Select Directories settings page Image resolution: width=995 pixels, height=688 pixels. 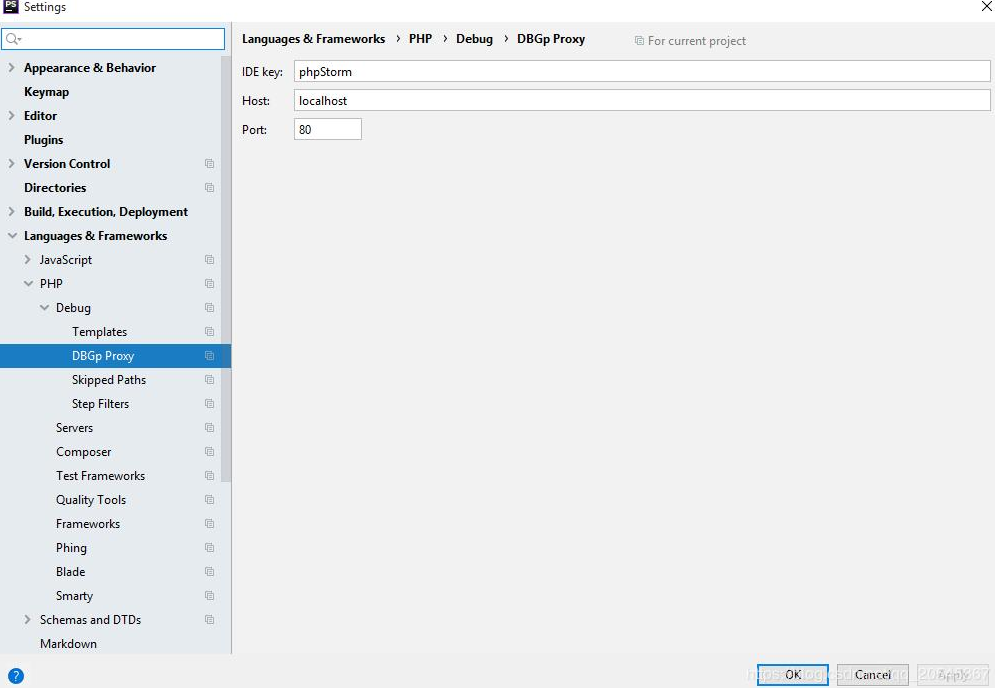(x=55, y=188)
